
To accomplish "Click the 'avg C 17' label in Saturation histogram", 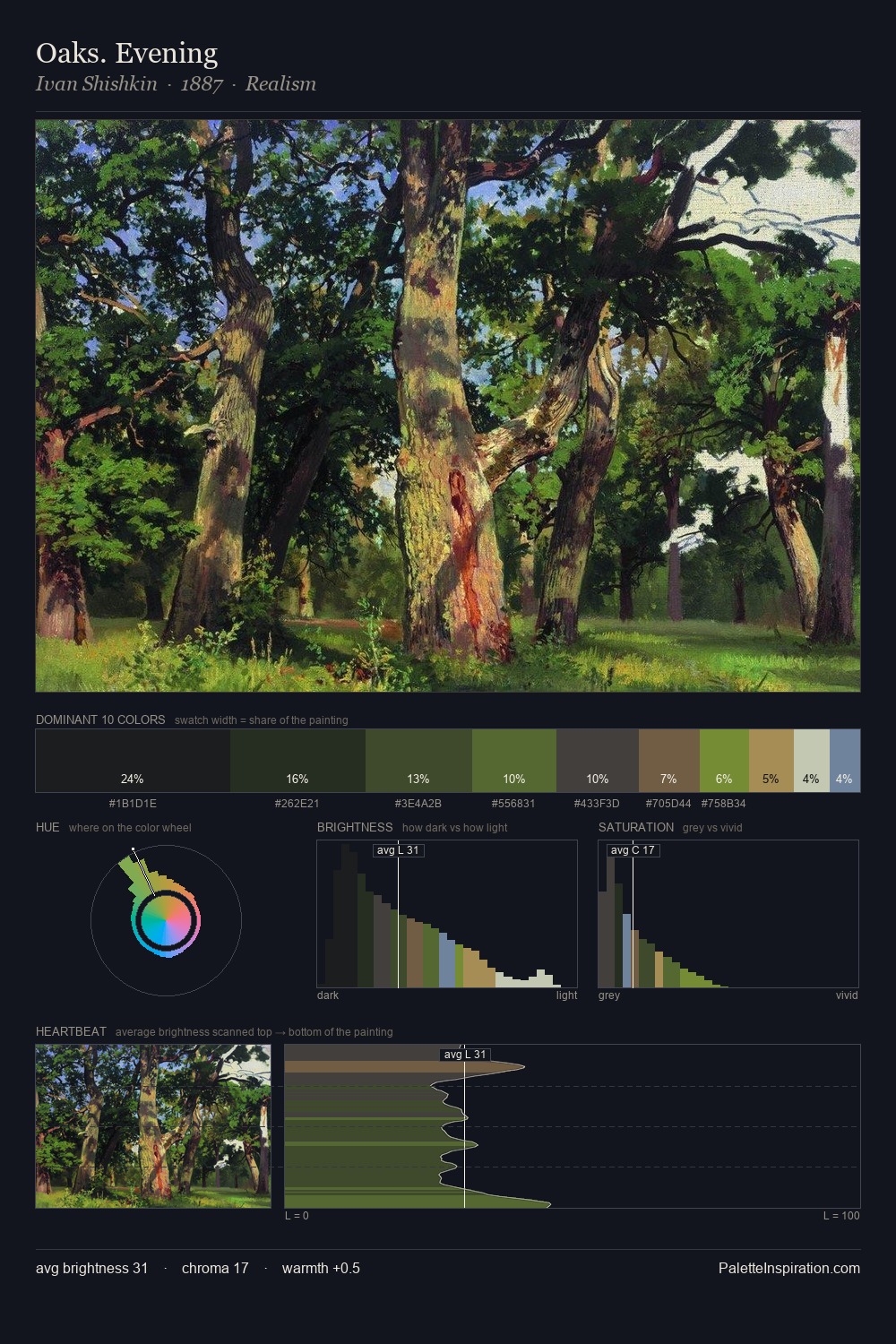I will tap(633, 850).
